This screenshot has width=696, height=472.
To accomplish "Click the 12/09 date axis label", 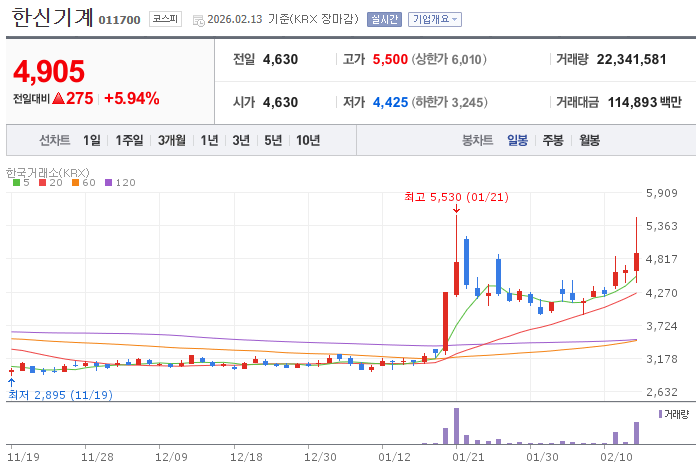I will 171,457.
